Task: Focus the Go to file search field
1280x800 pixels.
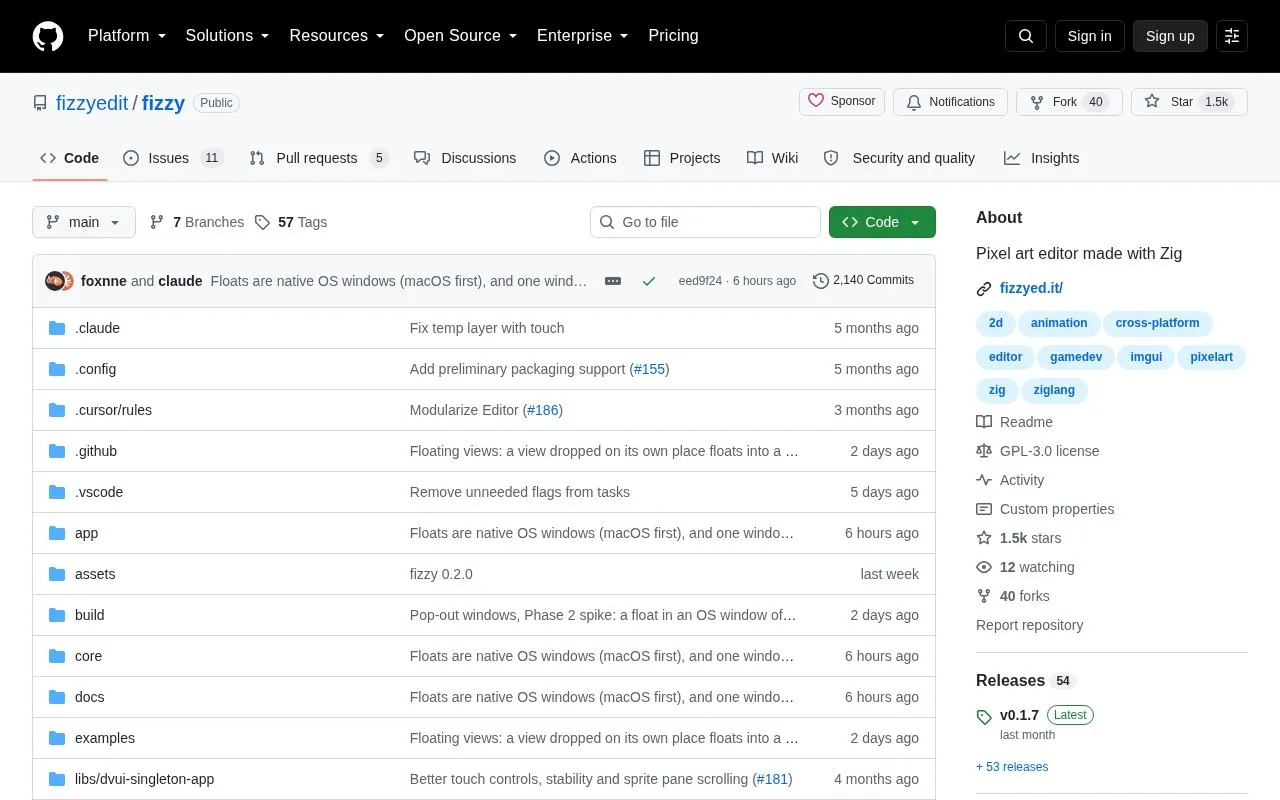Action: (x=705, y=222)
